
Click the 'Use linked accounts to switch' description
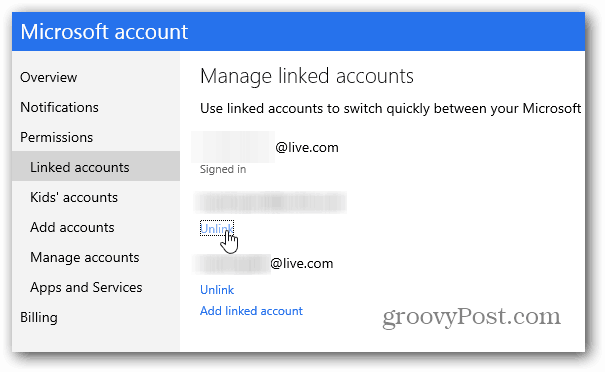pyautogui.click(x=390, y=108)
